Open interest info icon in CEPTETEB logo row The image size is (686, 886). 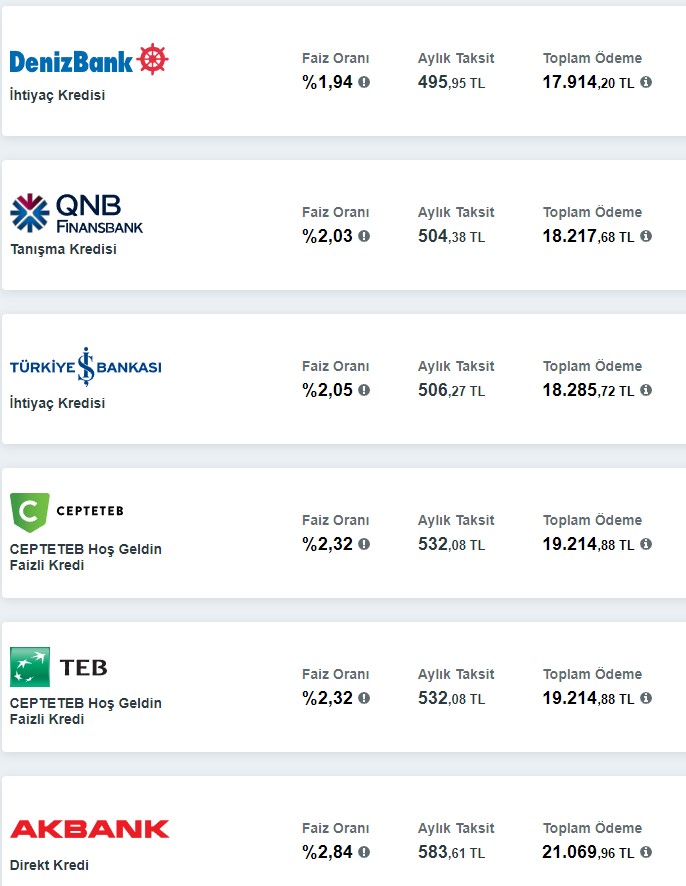[x=364, y=544]
